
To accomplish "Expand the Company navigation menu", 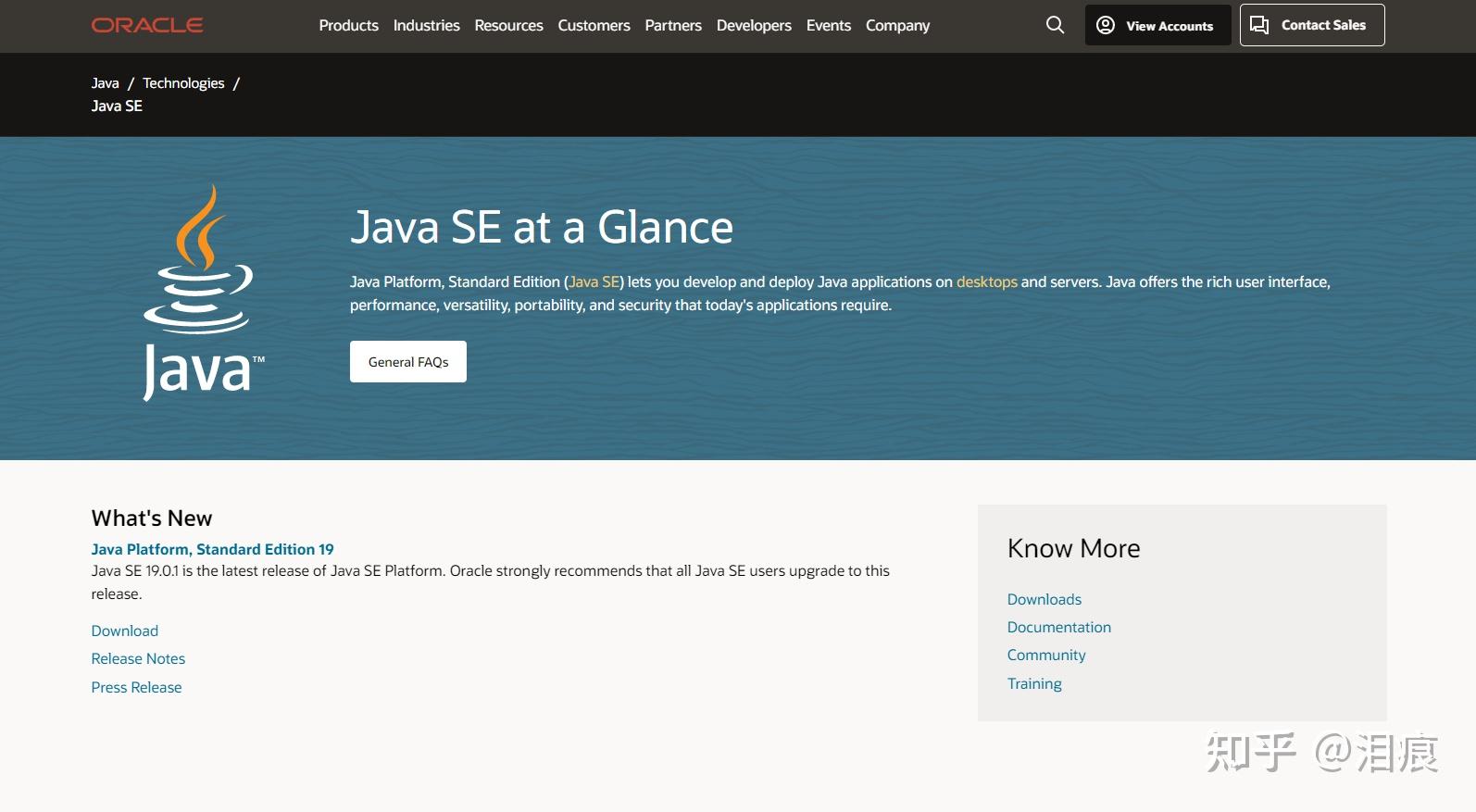I will pos(897,26).
